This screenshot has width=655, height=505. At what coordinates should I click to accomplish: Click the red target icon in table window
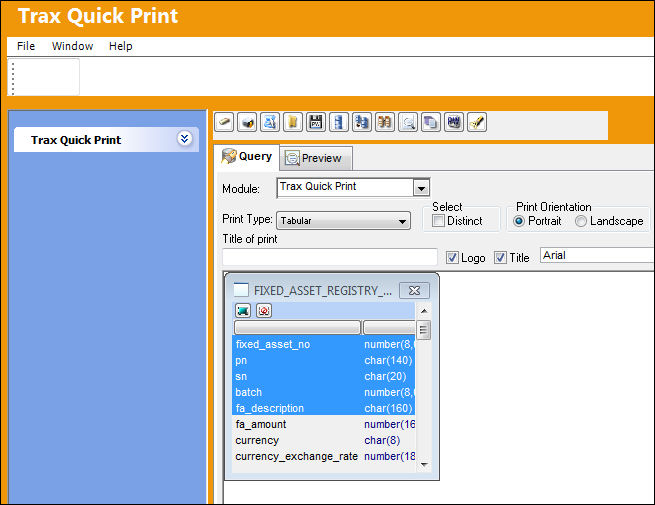pos(264,310)
